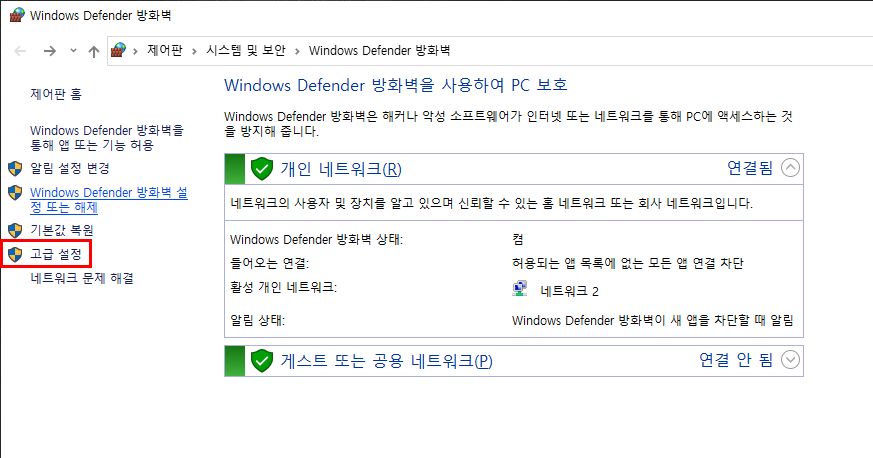Expand chevron before 제어판 in address bar
Screen dimensions: 873x458
pos(135,51)
